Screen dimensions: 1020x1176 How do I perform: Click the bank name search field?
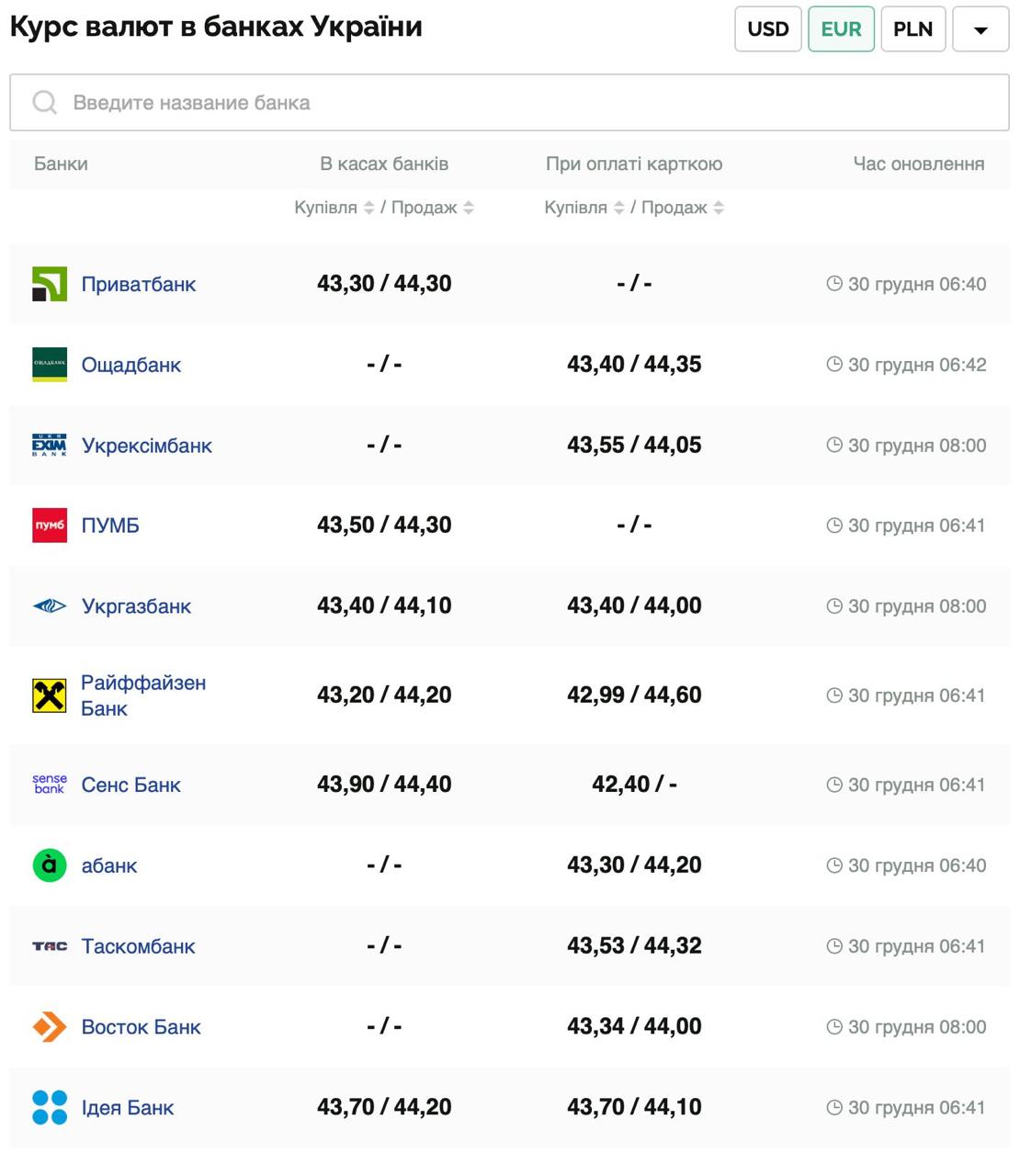(x=509, y=103)
